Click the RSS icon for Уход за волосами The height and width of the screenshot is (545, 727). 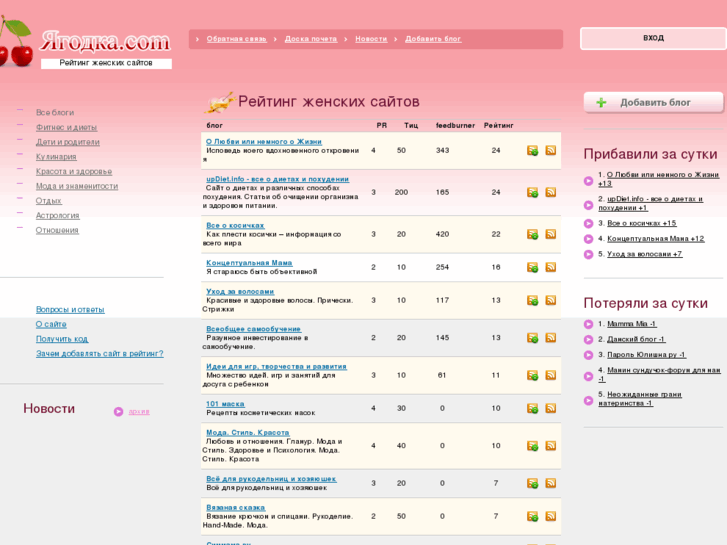(x=550, y=300)
